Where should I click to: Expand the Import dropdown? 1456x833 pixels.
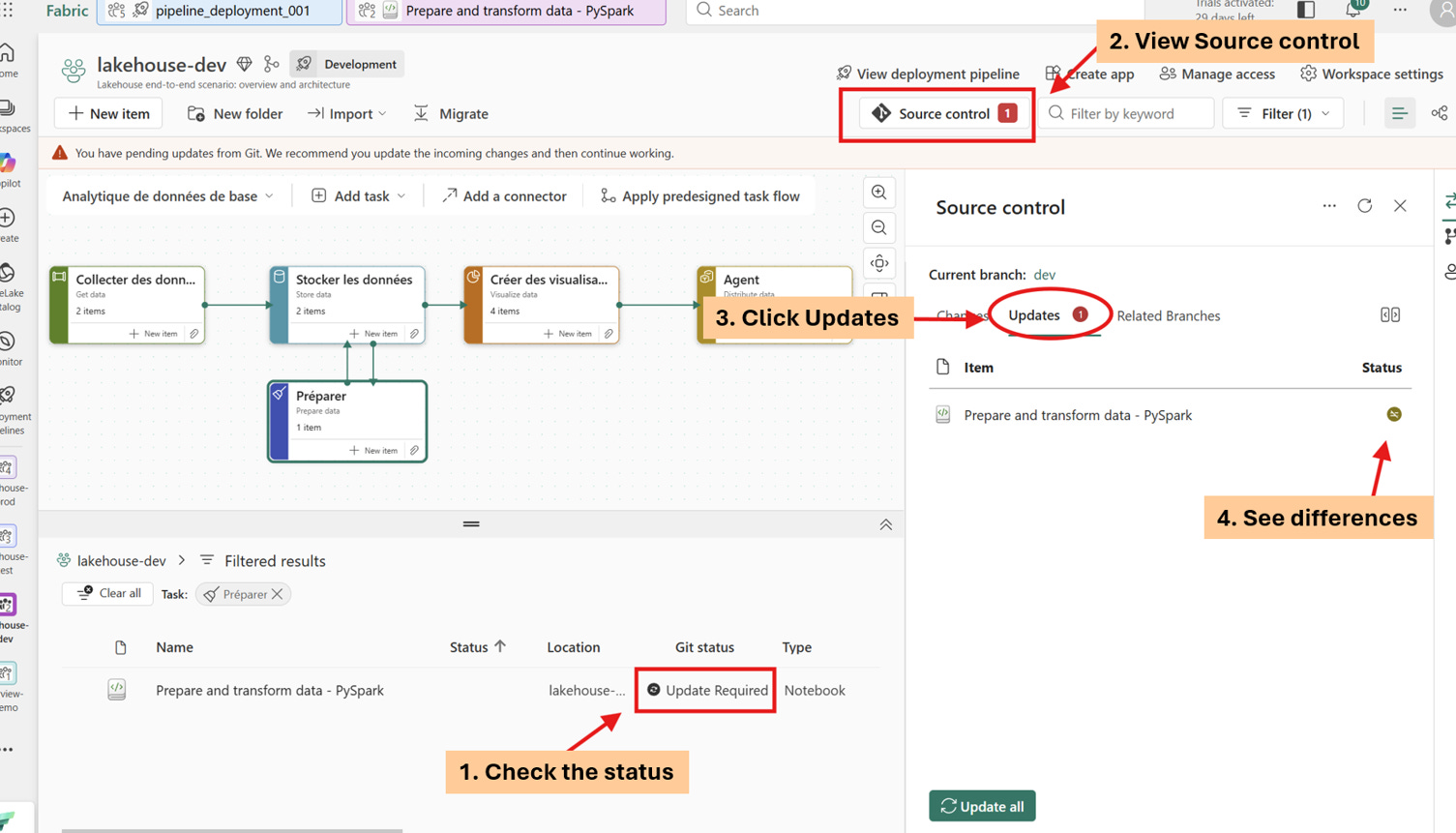(x=347, y=113)
